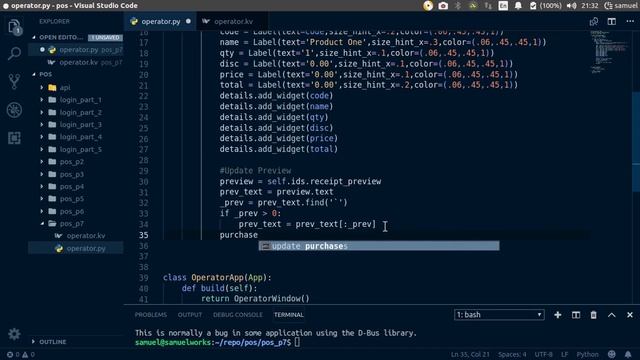Viewport: 640px width, 360px height.
Task: Switch to the operator.kv editor tab
Action: click(x=233, y=21)
